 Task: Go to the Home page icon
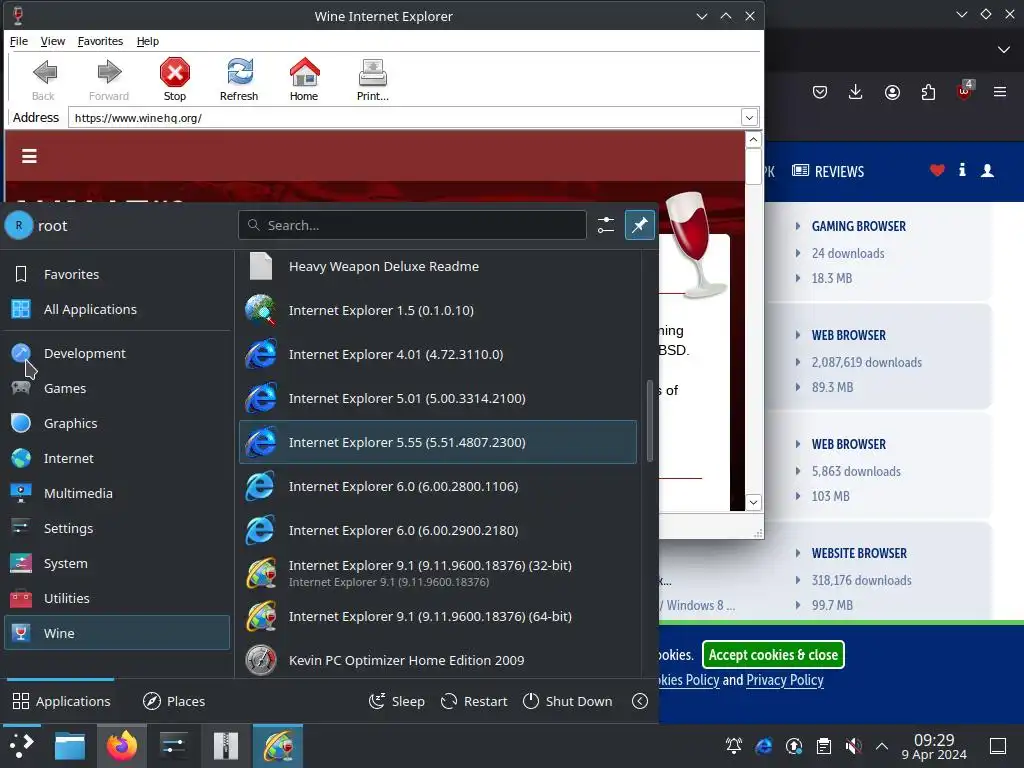[x=304, y=72]
